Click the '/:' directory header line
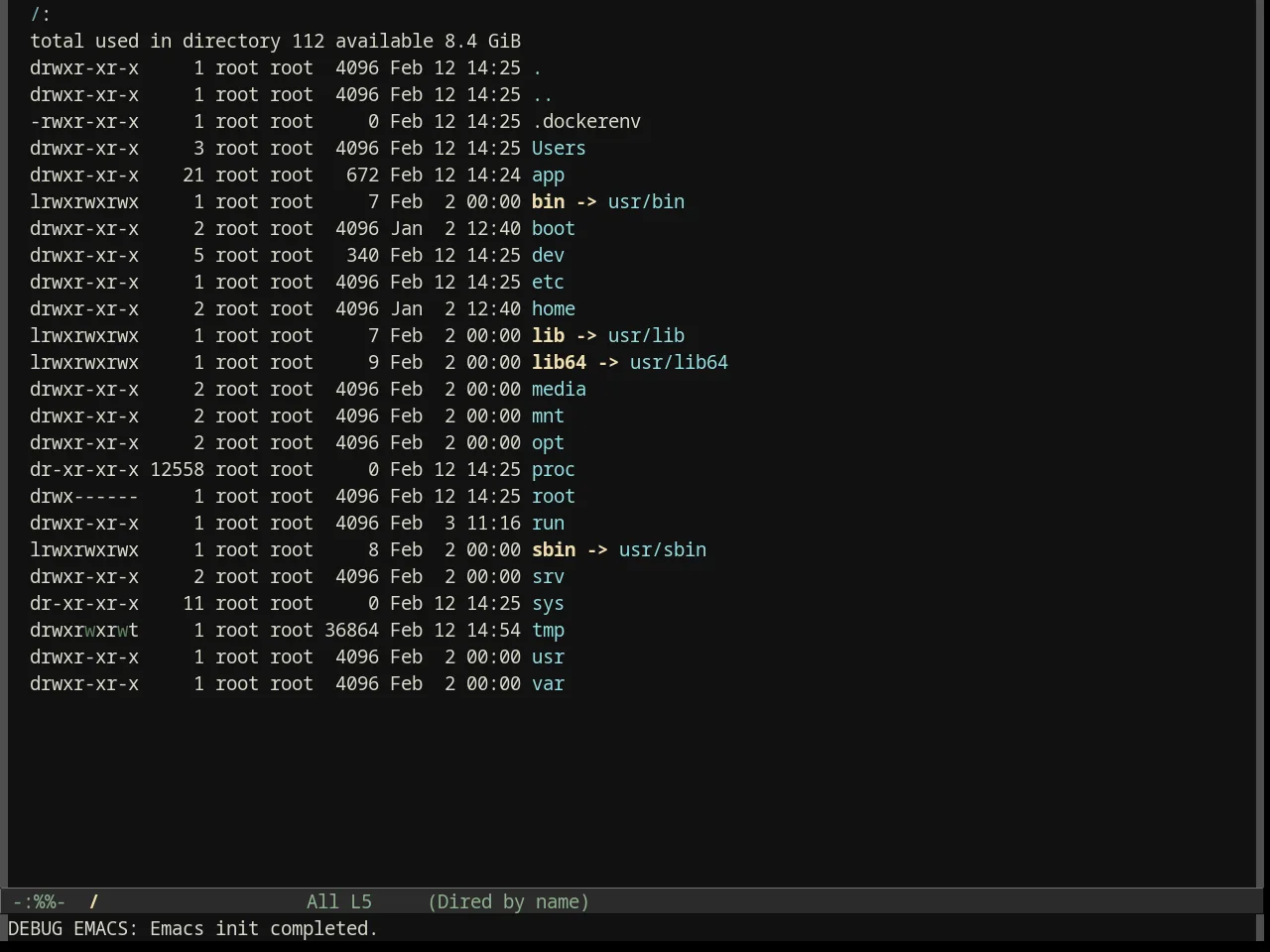This screenshot has width=1270, height=952. (41, 14)
